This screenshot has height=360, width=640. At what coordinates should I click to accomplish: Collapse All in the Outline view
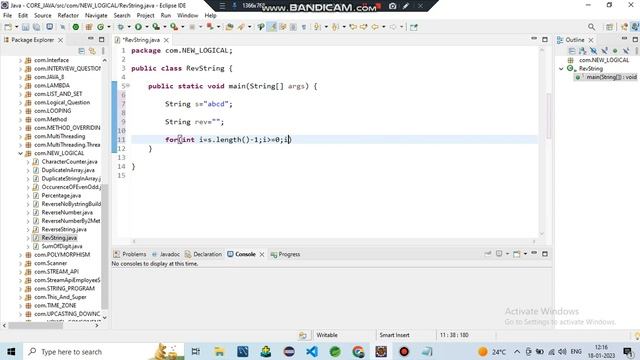point(571,51)
